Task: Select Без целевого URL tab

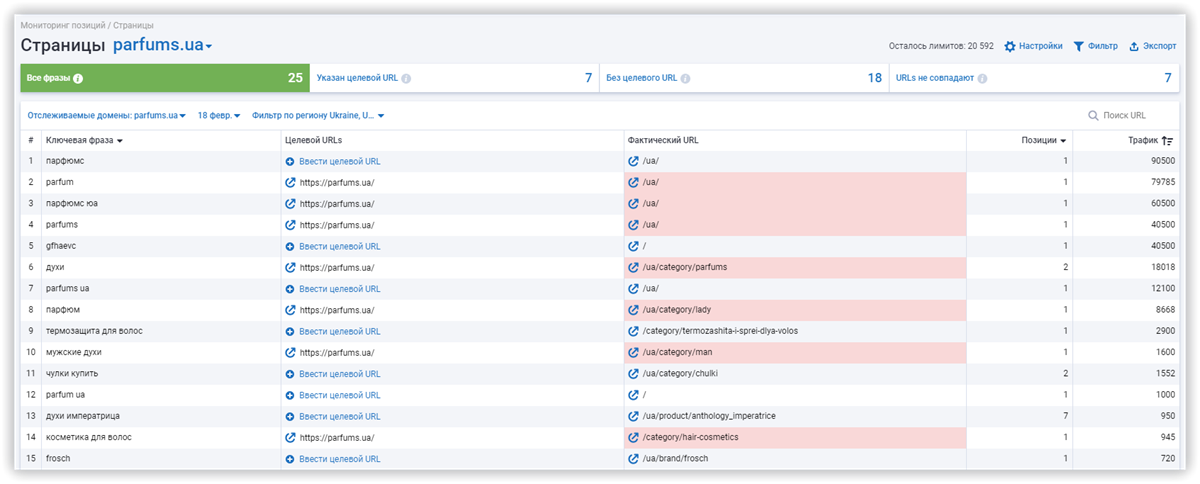Action: [x=744, y=78]
